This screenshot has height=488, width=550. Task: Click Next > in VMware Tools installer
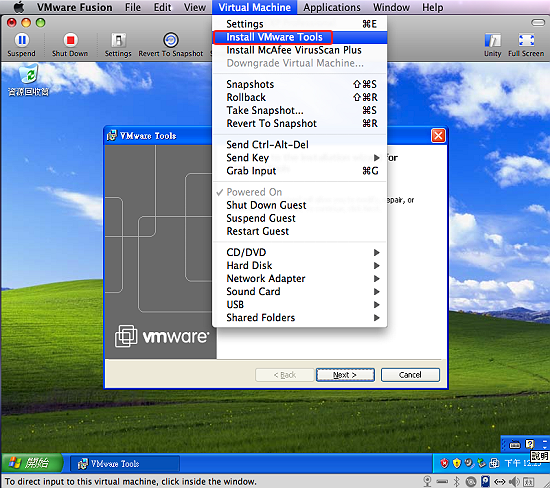(x=345, y=375)
